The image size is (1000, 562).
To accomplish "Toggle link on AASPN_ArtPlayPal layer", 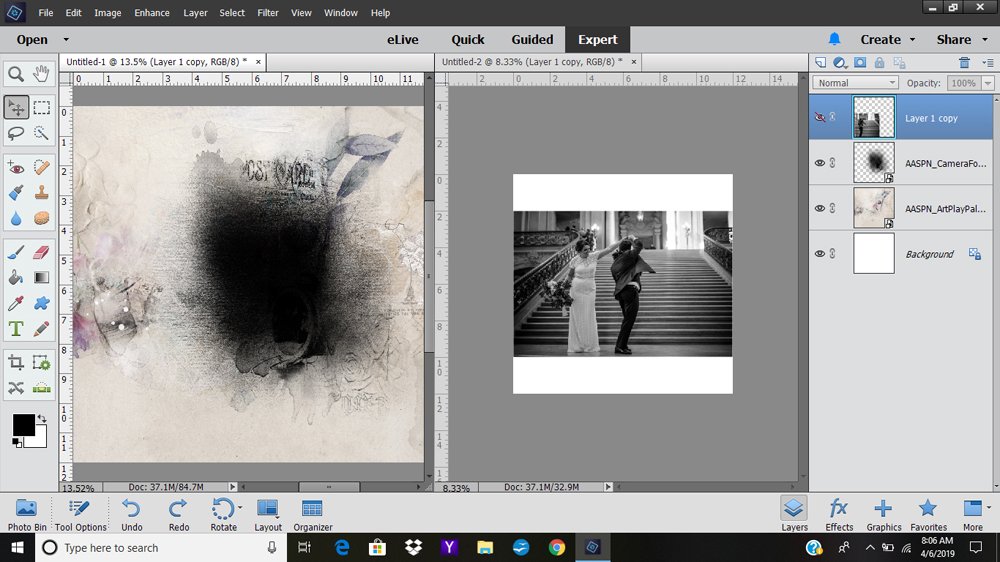I will (x=832, y=208).
